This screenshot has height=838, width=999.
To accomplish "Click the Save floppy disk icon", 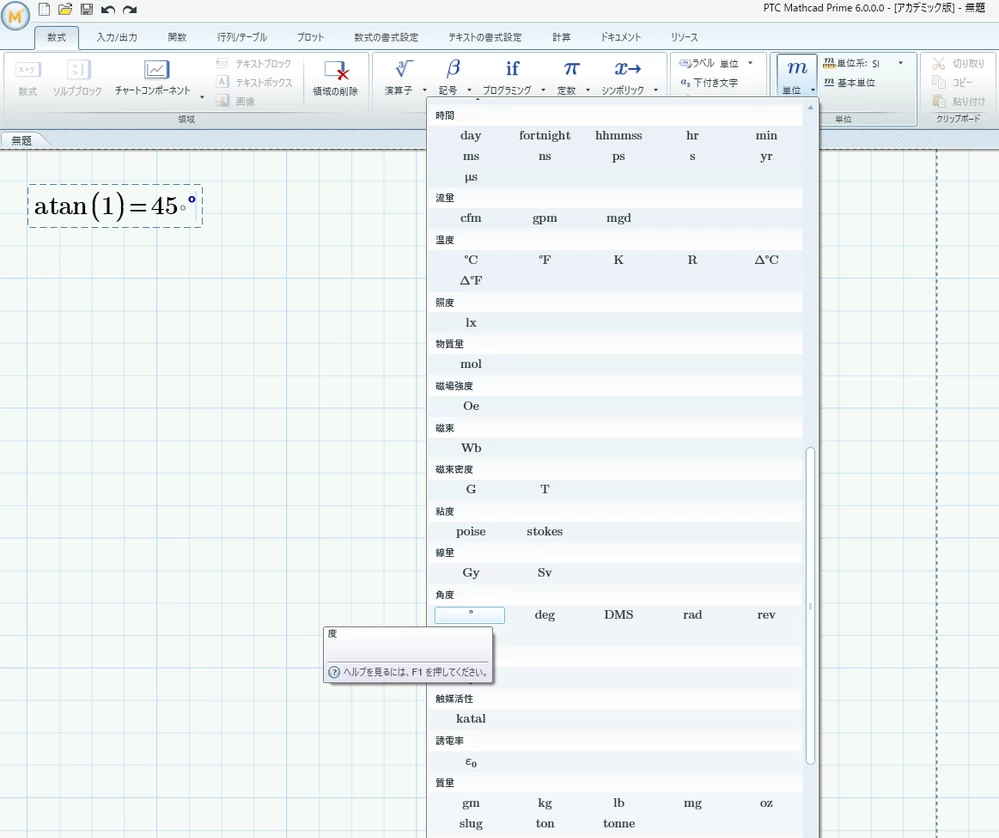I will (x=87, y=10).
